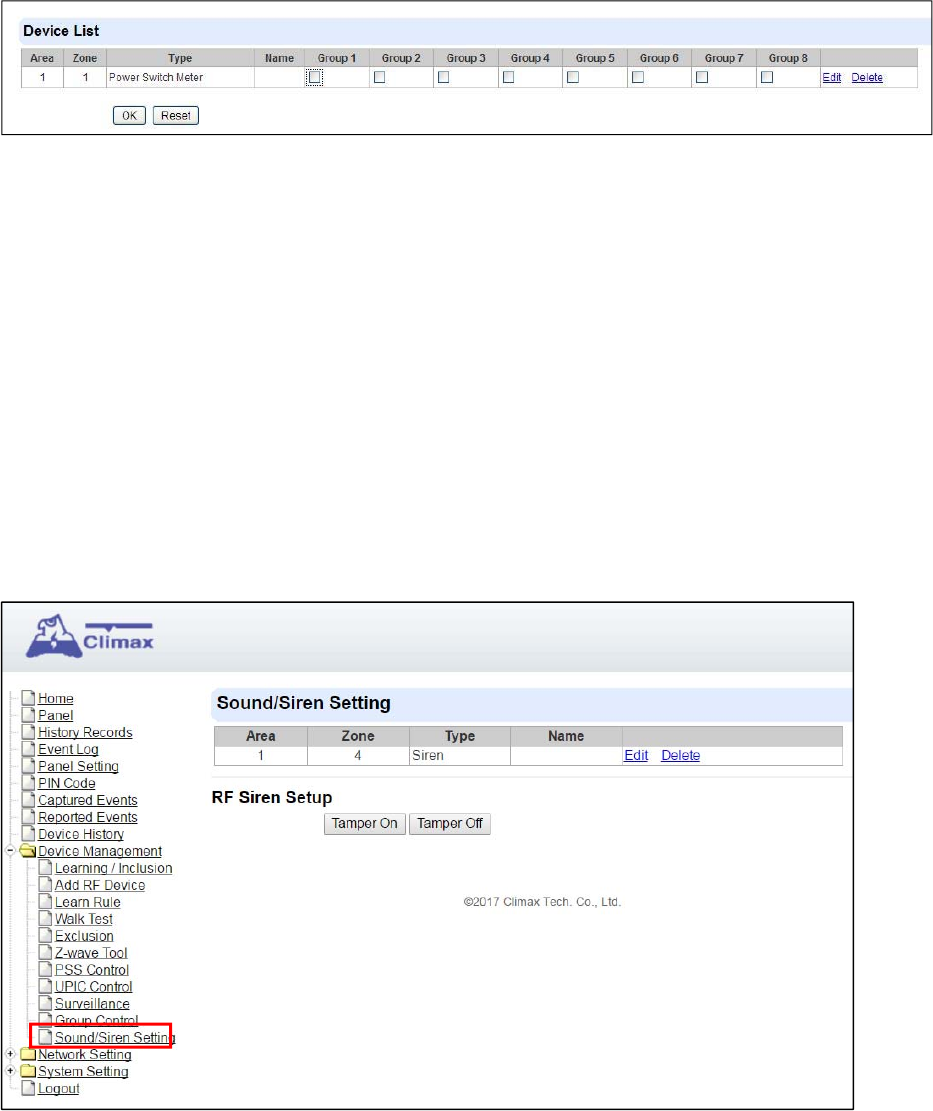This screenshot has height=1111, width=933.
Task: Click the Learn Rule page icon
Action: coord(45,902)
